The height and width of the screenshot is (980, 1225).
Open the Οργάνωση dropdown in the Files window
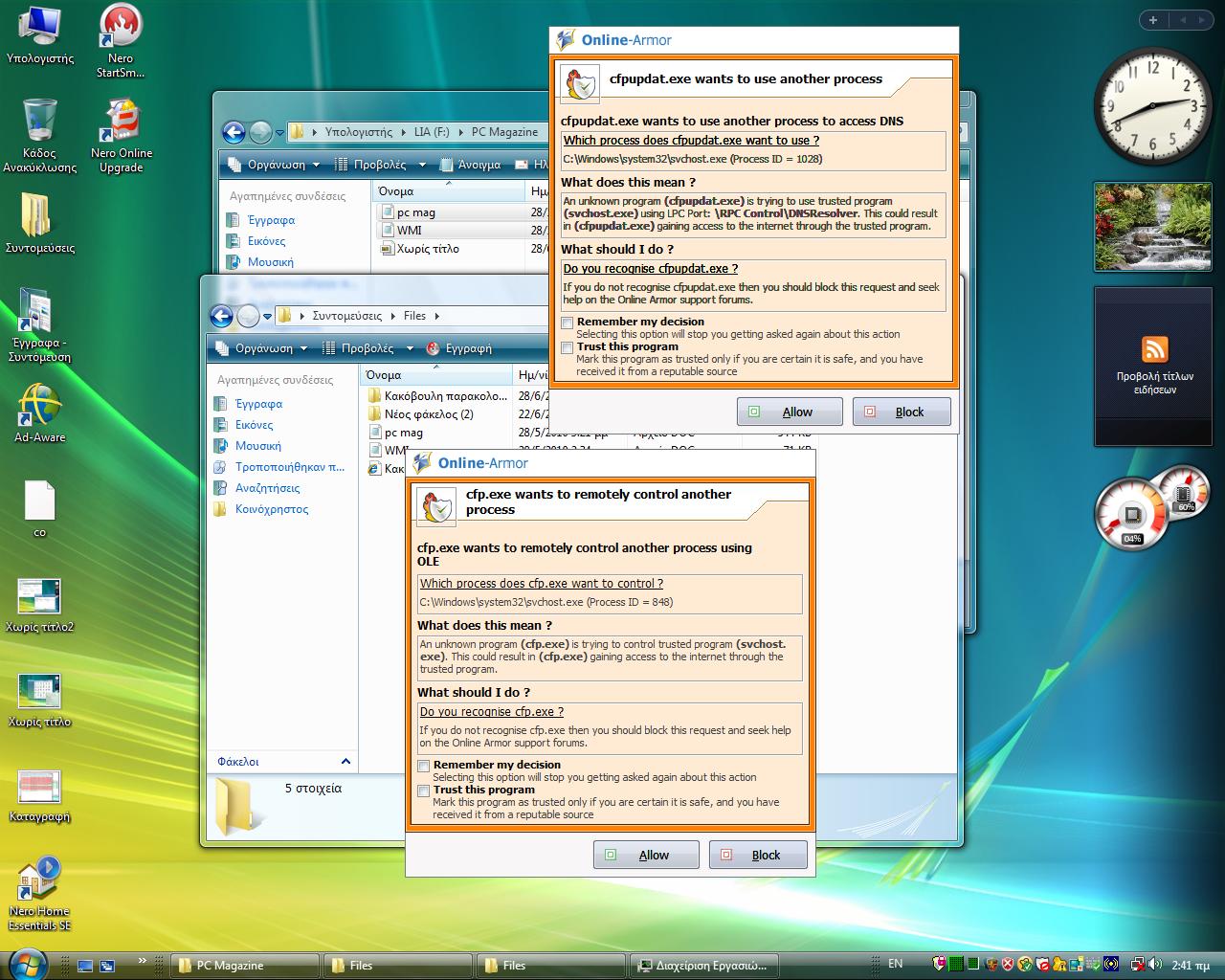coord(261,348)
